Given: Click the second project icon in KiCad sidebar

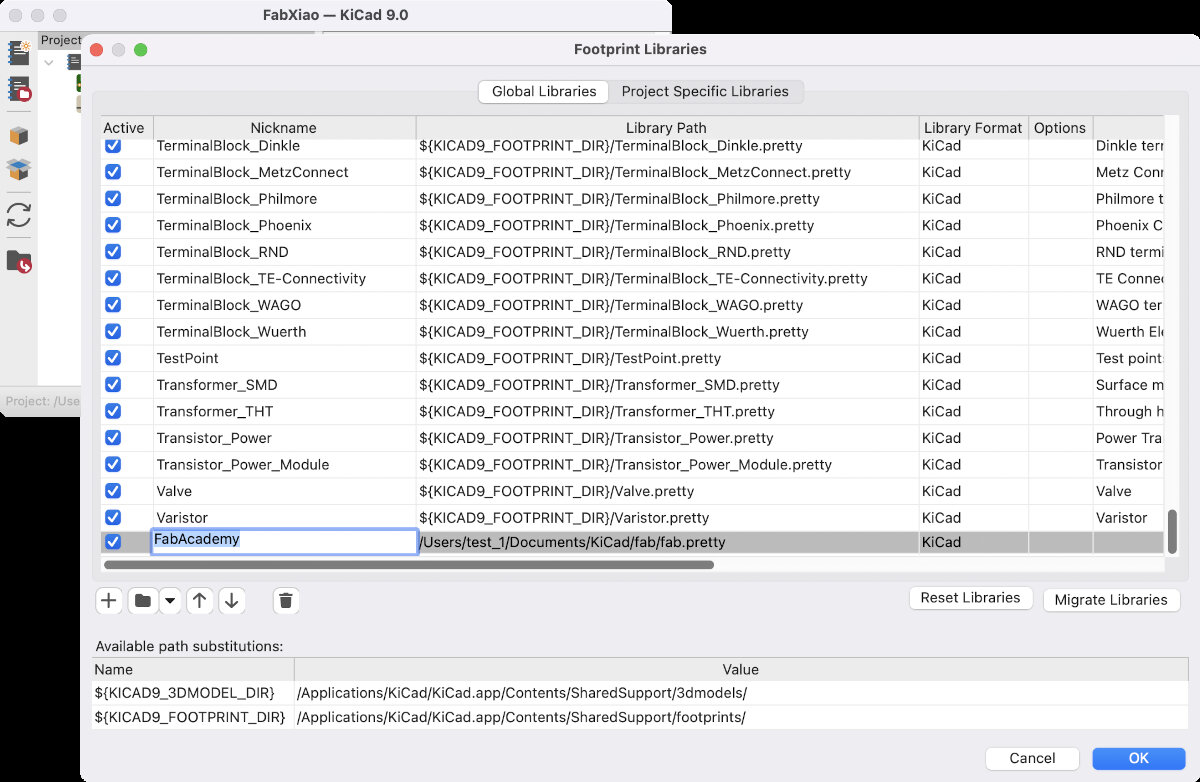Looking at the screenshot, I should point(18,89).
